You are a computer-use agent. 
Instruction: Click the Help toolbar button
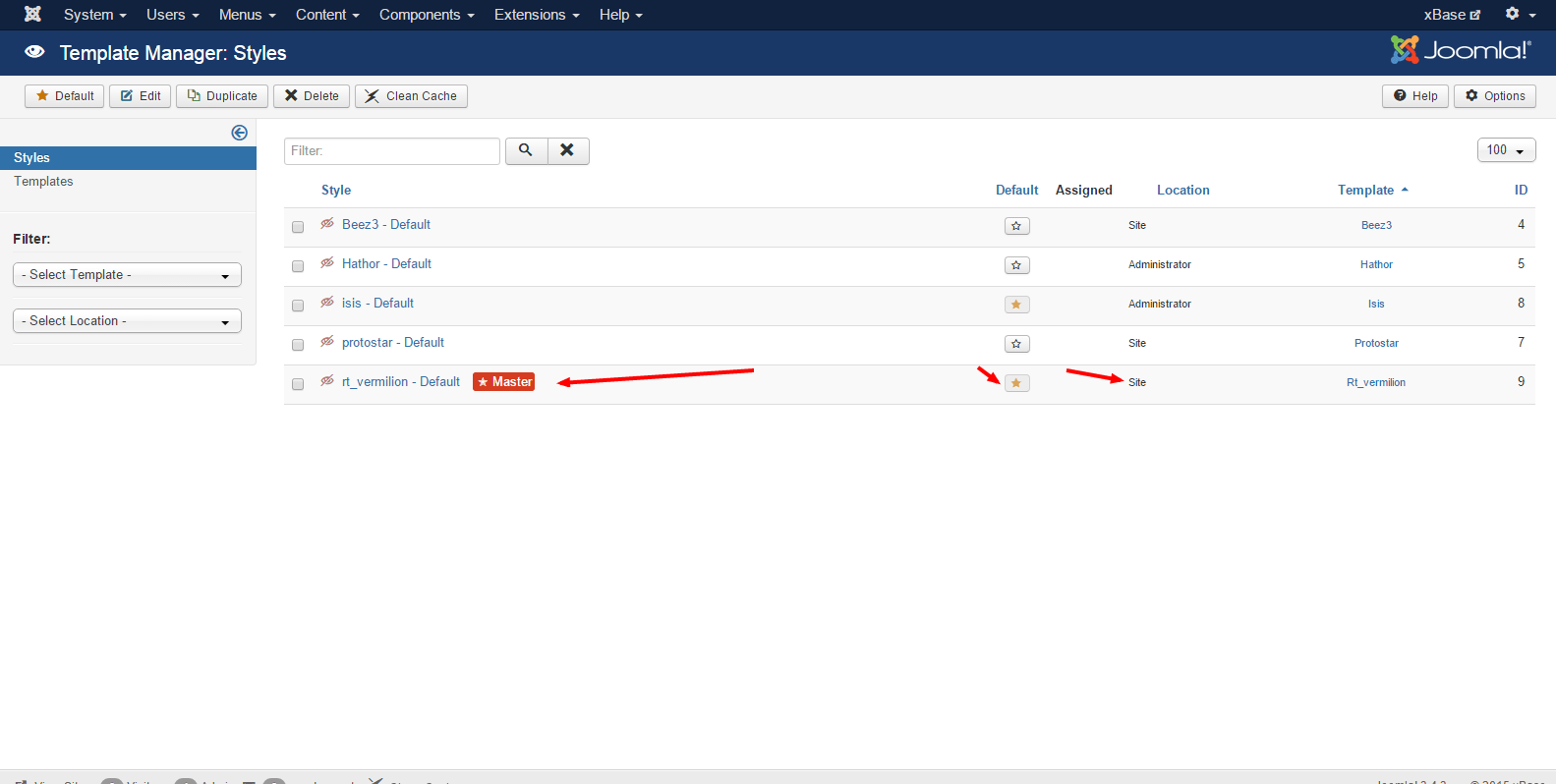[1415, 95]
